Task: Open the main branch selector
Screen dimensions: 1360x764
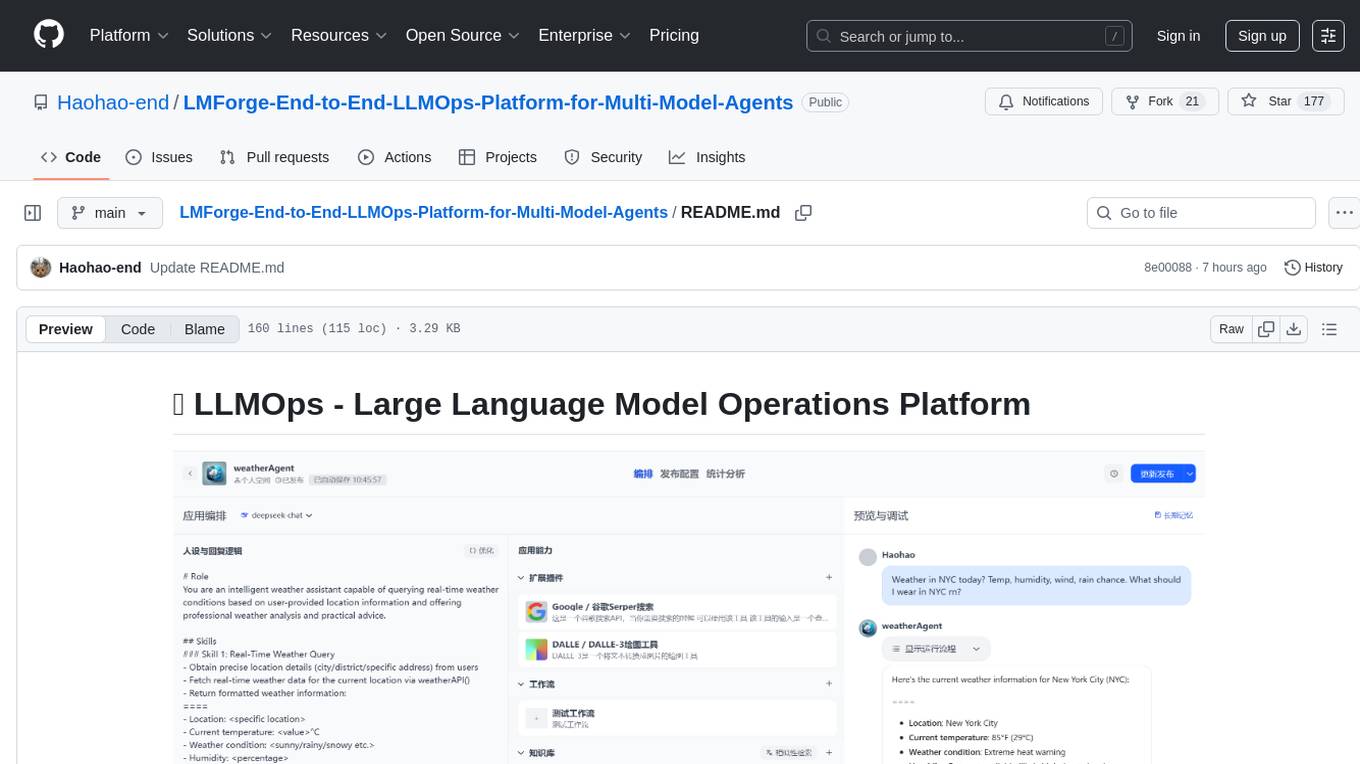Action: (110, 213)
